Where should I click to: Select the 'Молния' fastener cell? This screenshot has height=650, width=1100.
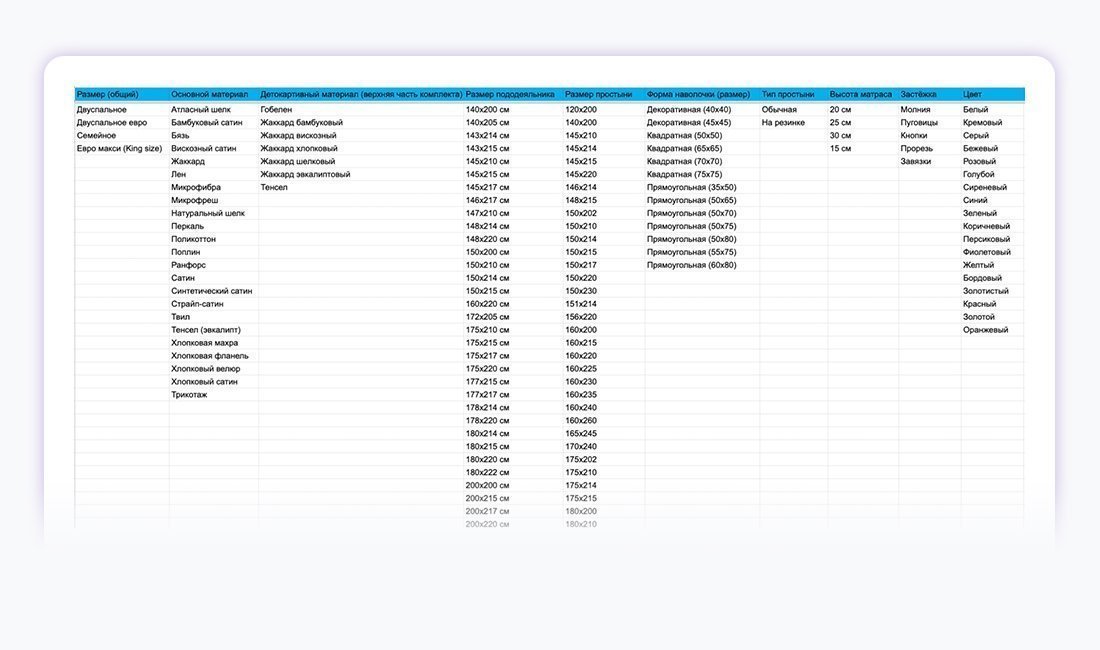[915, 109]
